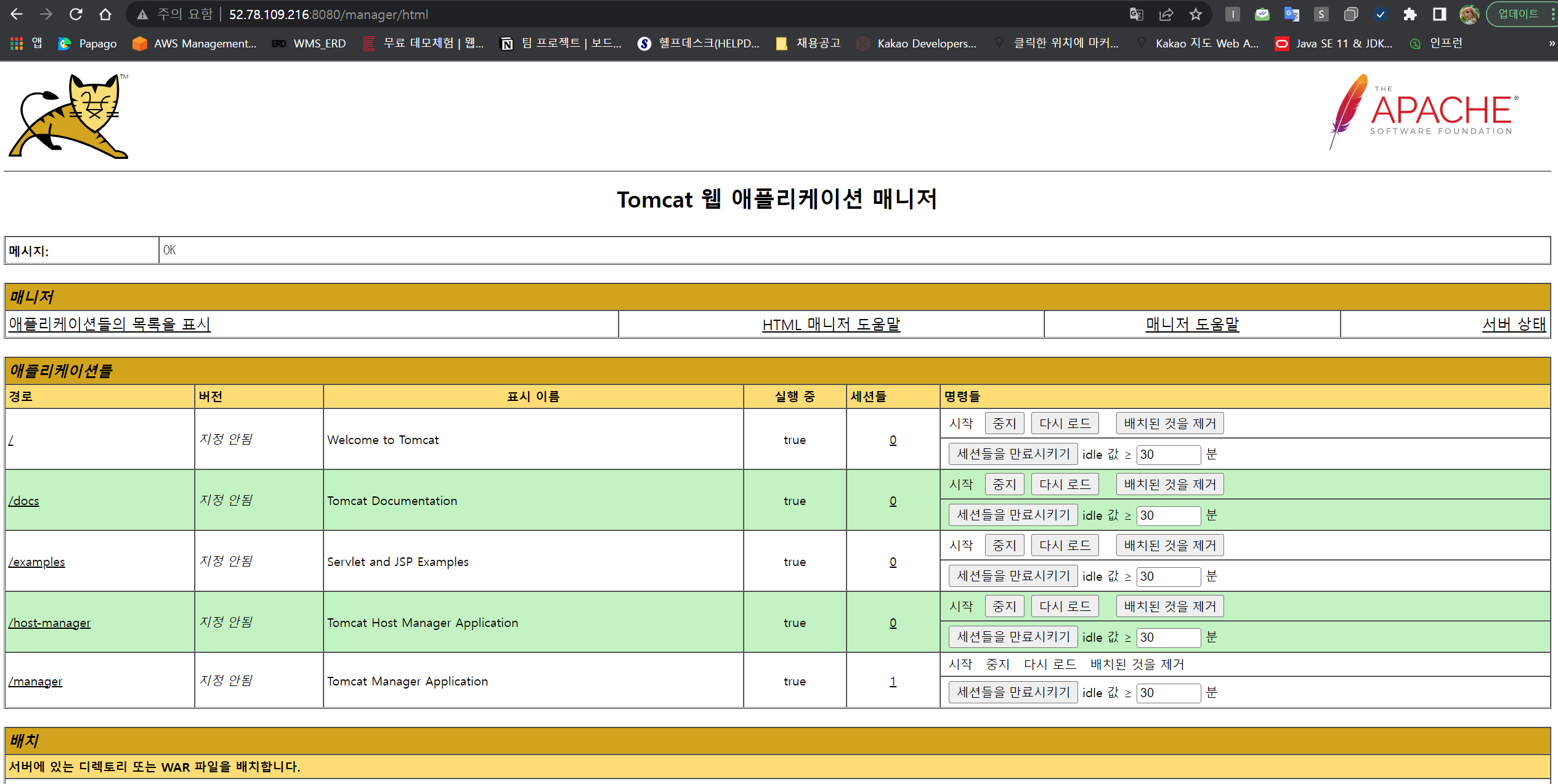Open the Extensions puzzle icon

pos(1410,14)
